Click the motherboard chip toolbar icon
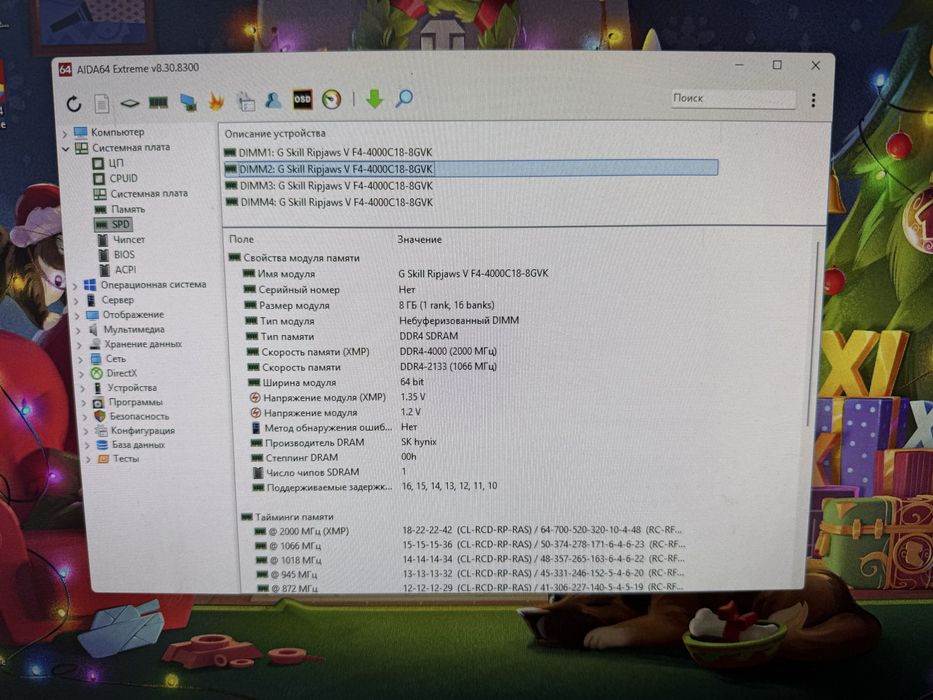 (130, 104)
